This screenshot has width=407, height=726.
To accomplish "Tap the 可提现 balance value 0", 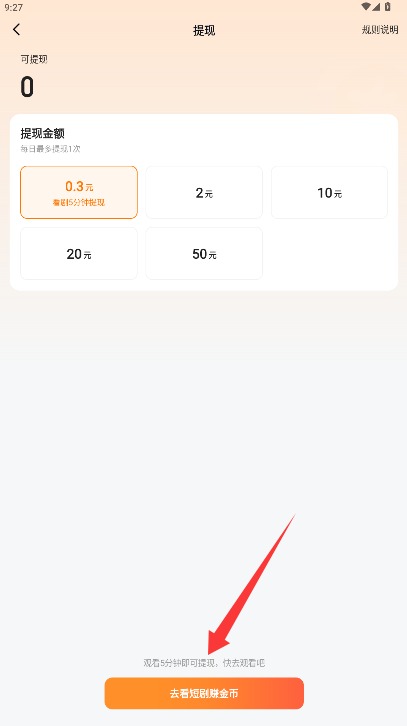I will click(x=27, y=87).
